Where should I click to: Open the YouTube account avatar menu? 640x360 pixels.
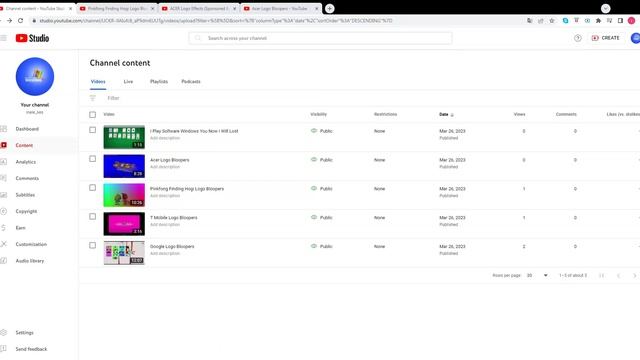click(636, 38)
